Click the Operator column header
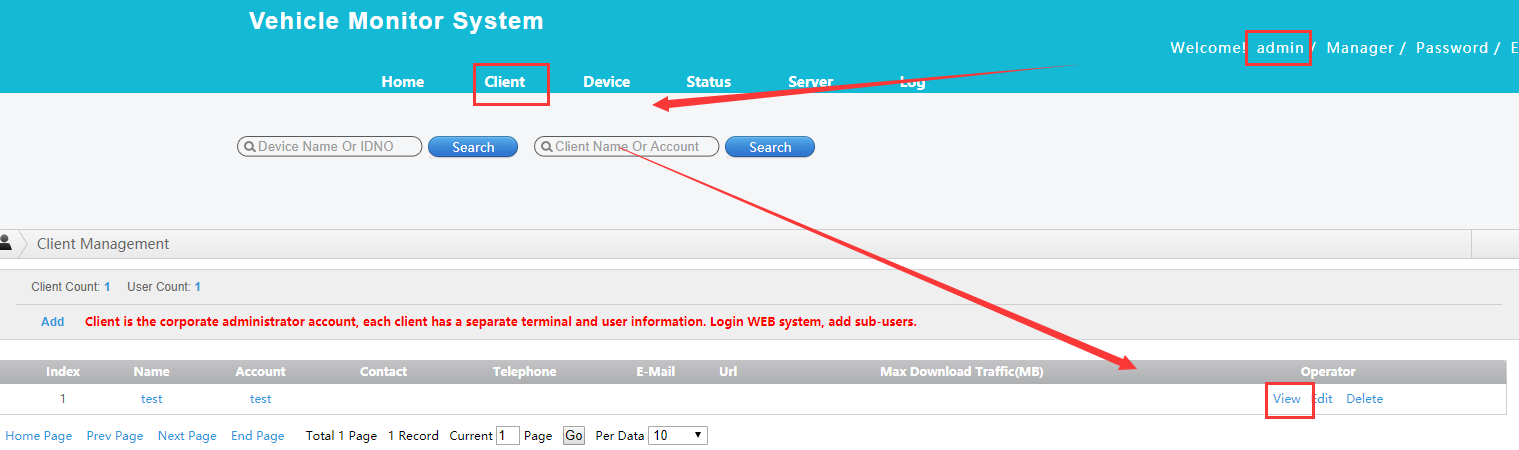 click(1328, 372)
